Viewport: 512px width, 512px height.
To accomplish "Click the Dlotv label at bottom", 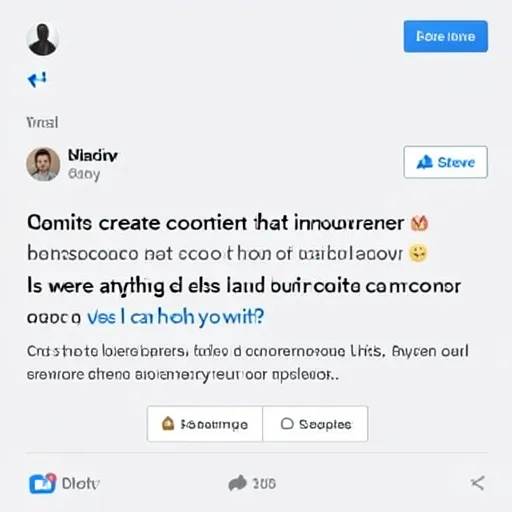I will pyautogui.click(x=81, y=483).
